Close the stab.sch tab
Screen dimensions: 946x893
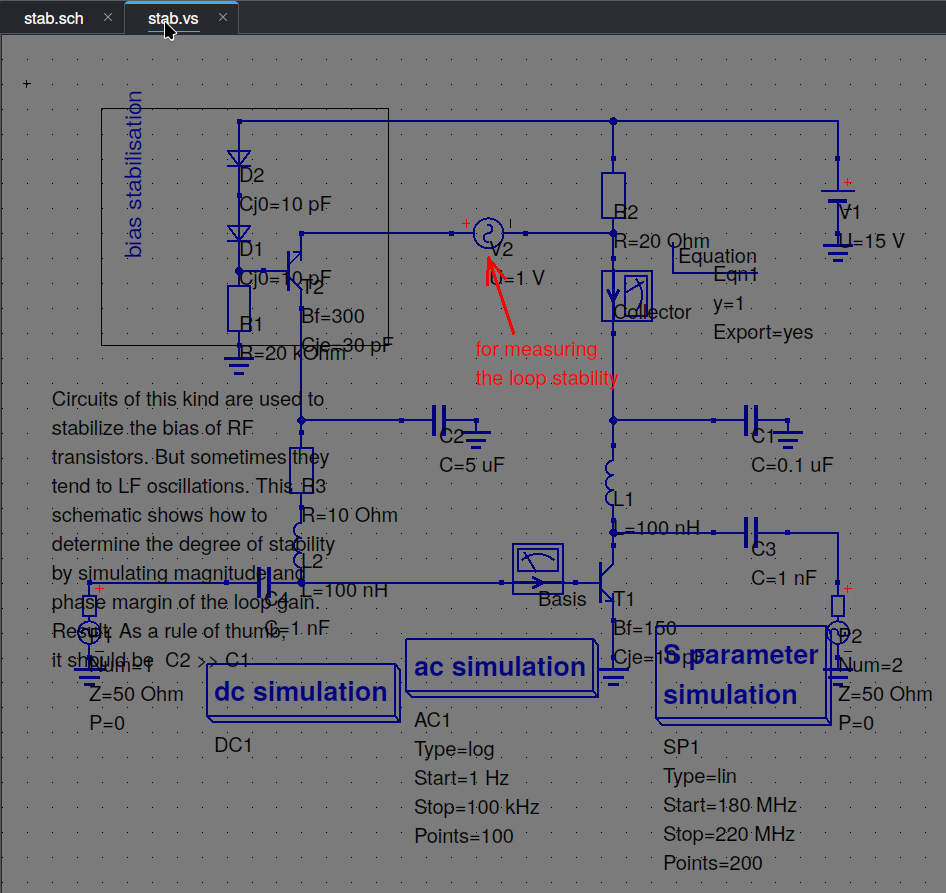coord(108,18)
